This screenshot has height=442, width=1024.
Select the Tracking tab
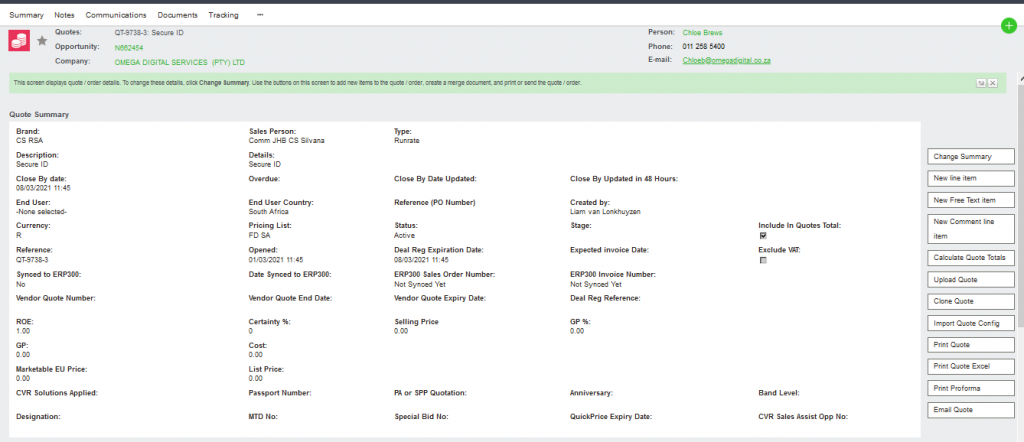223,15
